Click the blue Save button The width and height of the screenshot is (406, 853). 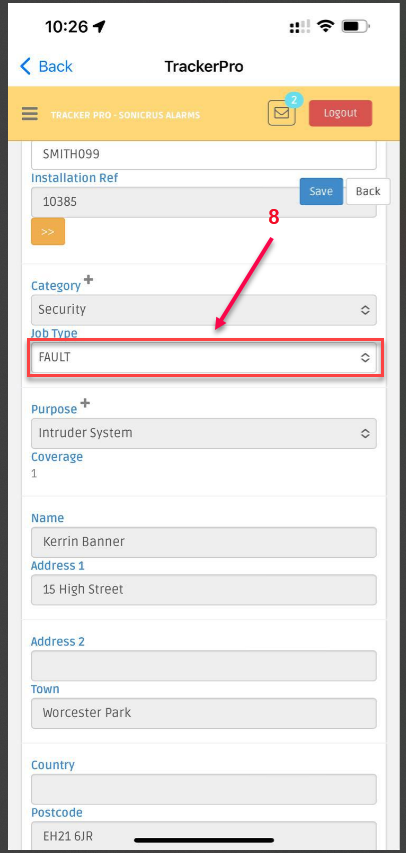coord(321,191)
